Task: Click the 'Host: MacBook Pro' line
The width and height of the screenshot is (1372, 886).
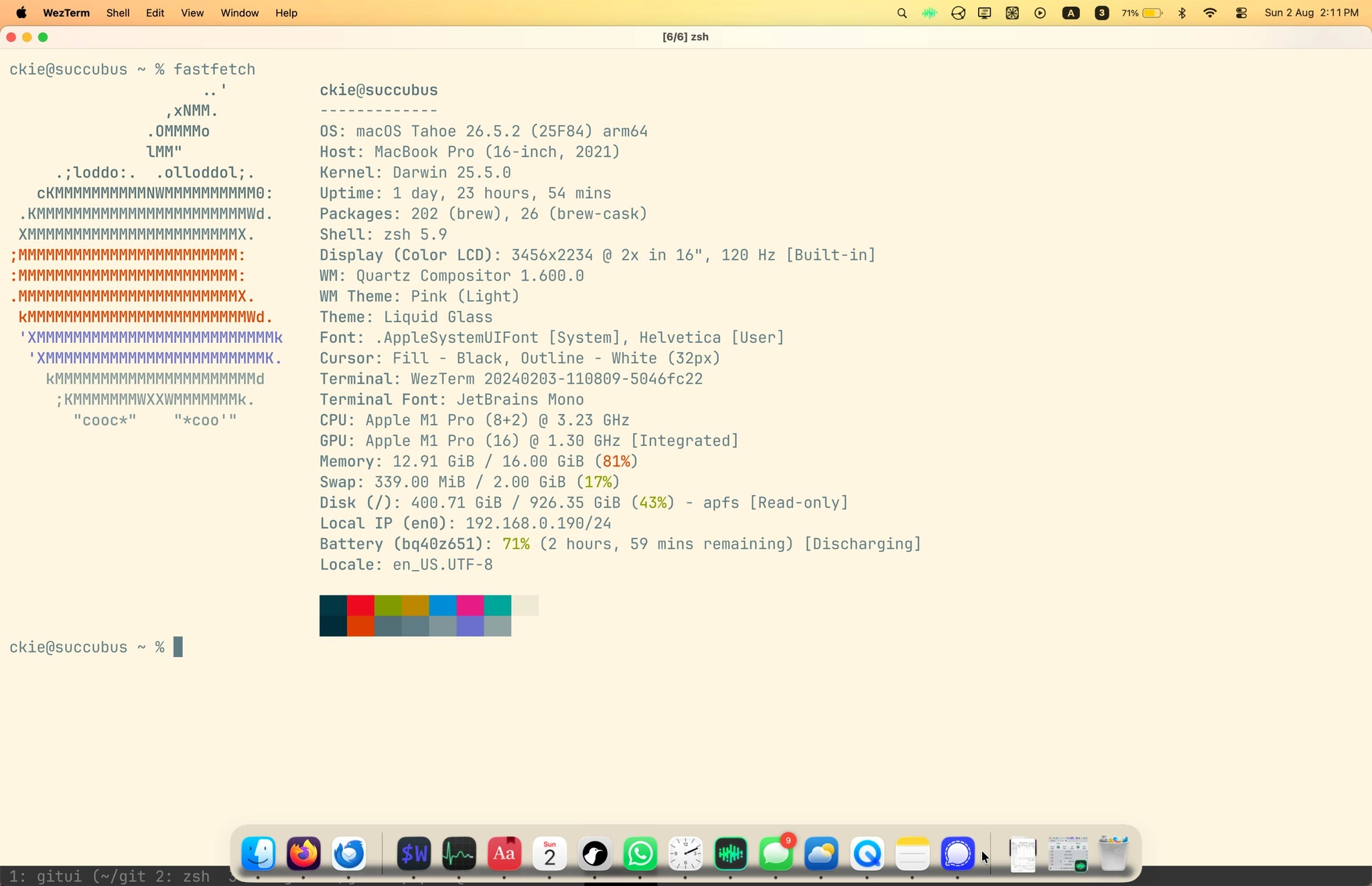Action: 470,152
